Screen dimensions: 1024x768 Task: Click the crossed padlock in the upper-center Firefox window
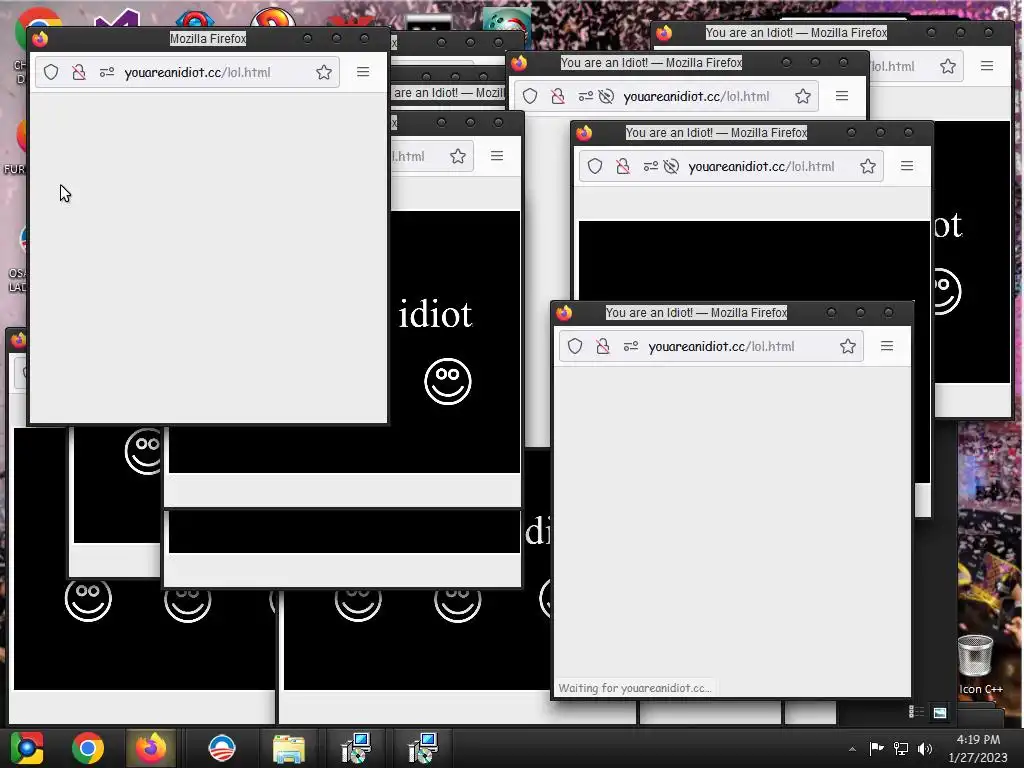click(x=558, y=97)
